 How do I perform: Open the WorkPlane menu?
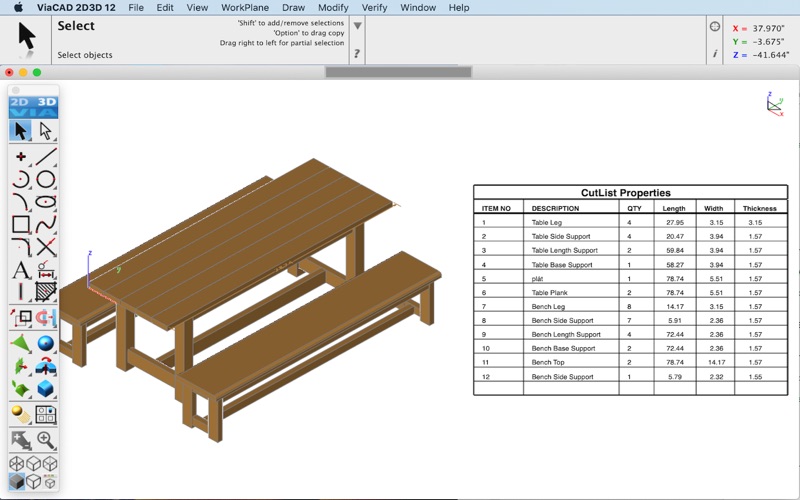pos(245,7)
